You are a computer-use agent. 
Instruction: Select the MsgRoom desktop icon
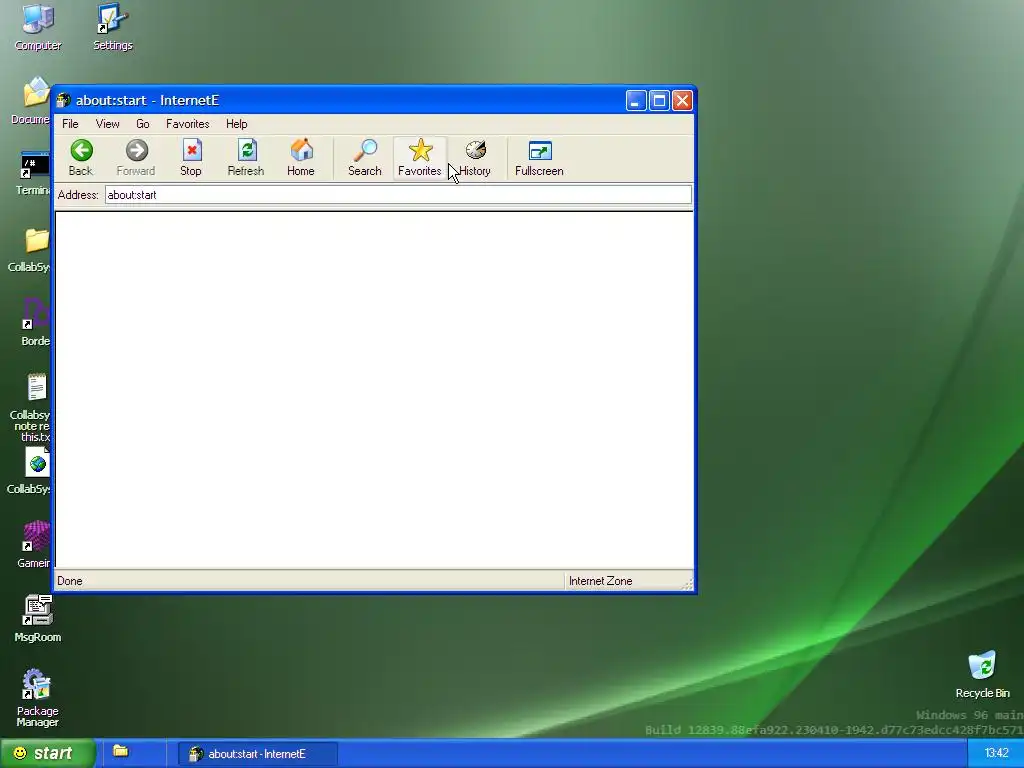(37, 618)
